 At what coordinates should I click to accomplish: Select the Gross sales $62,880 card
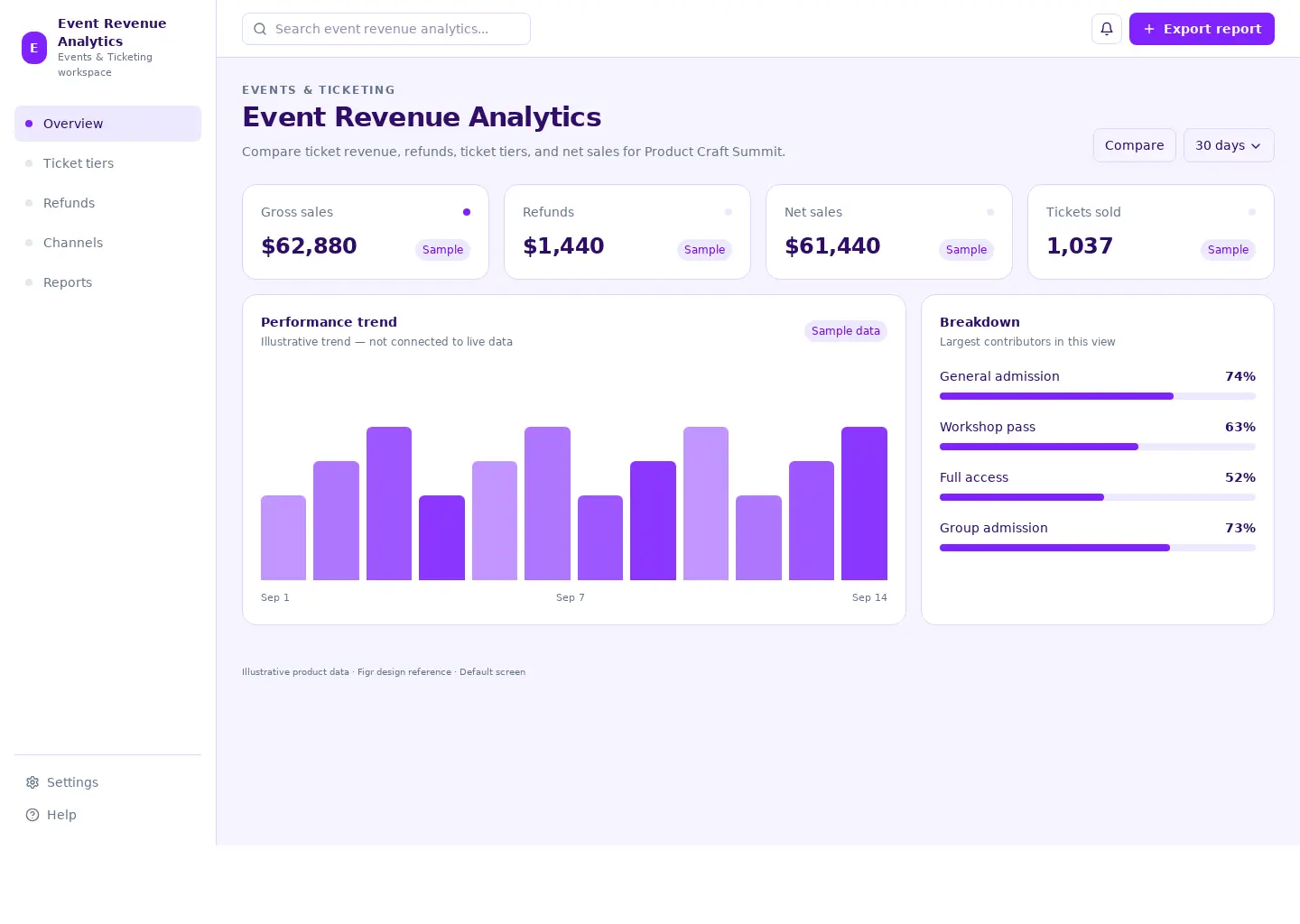[366, 232]
